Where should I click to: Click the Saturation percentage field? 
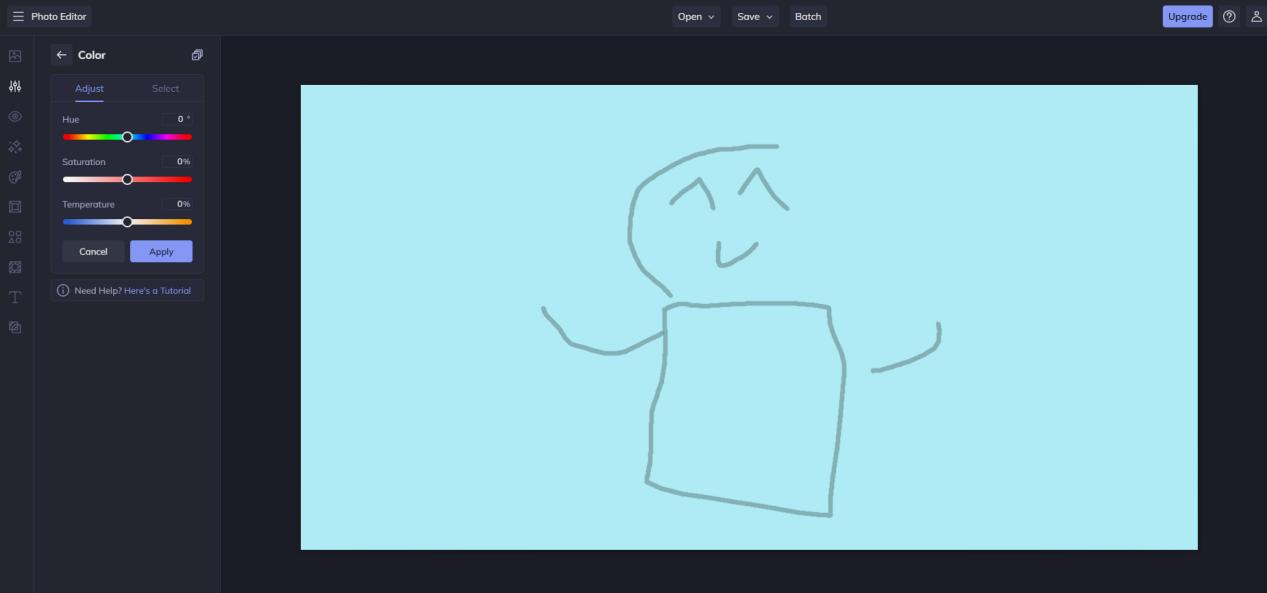[x=177, y=161]
